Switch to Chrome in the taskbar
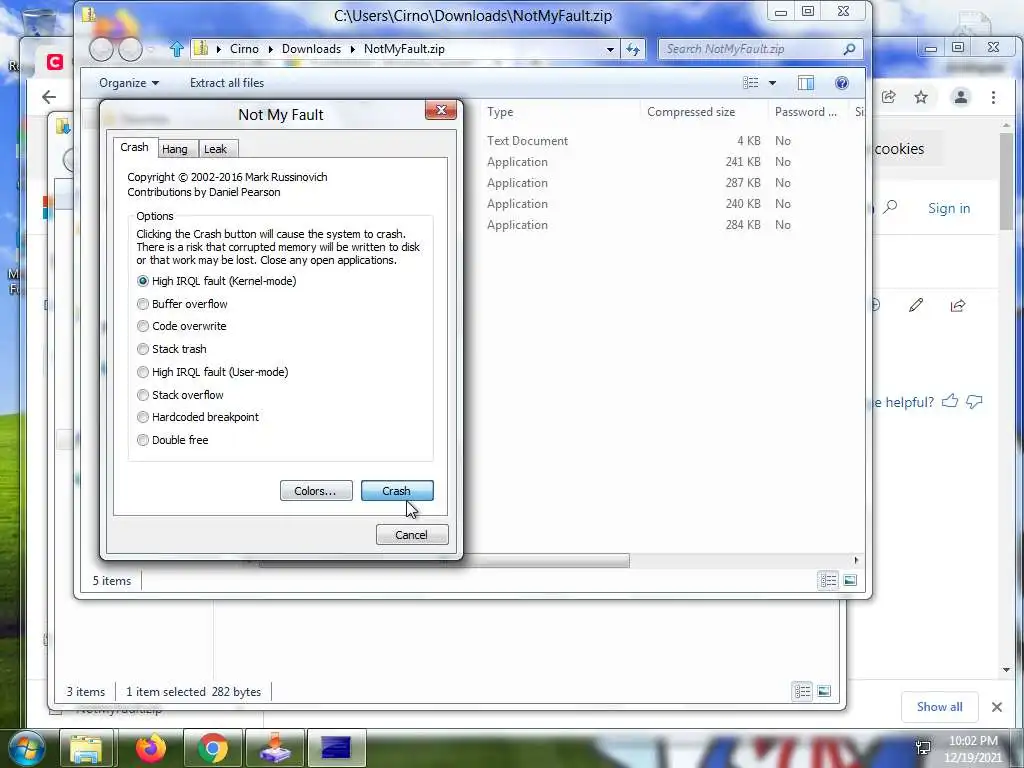This screenshot has width=1024, height=768. tap(212, 748)
